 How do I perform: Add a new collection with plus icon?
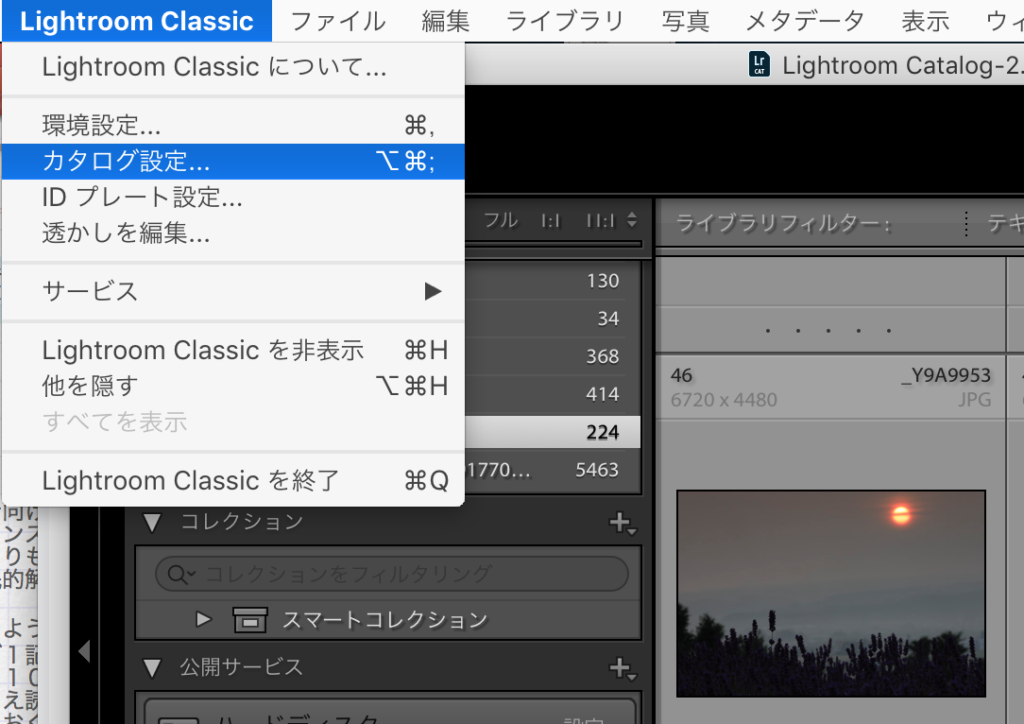point(622,523)
